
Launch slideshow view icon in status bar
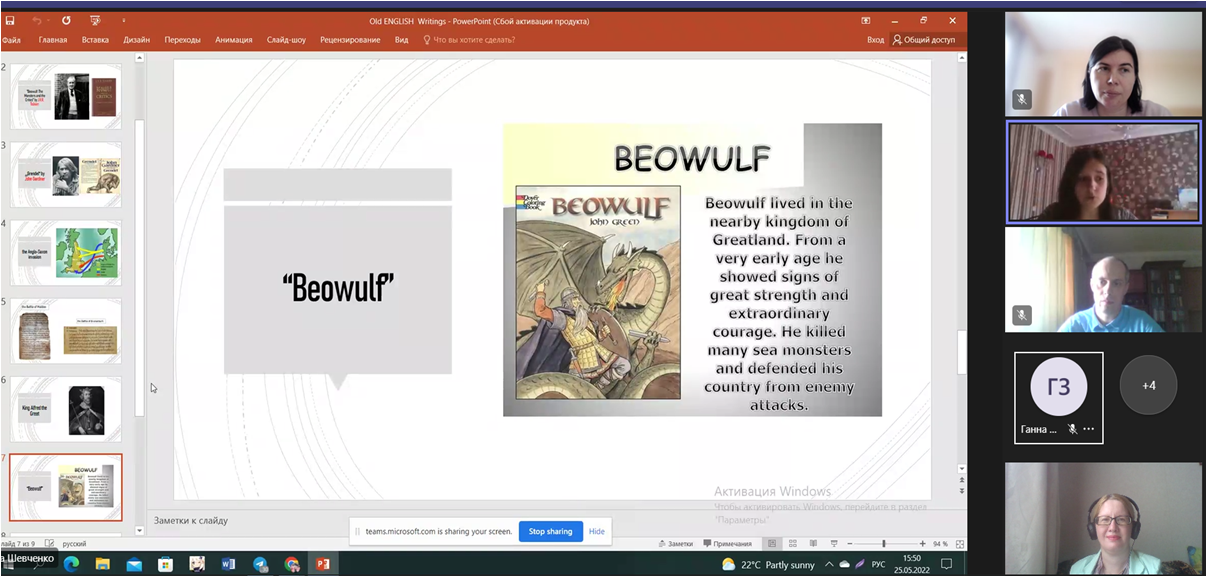[834, 544]
